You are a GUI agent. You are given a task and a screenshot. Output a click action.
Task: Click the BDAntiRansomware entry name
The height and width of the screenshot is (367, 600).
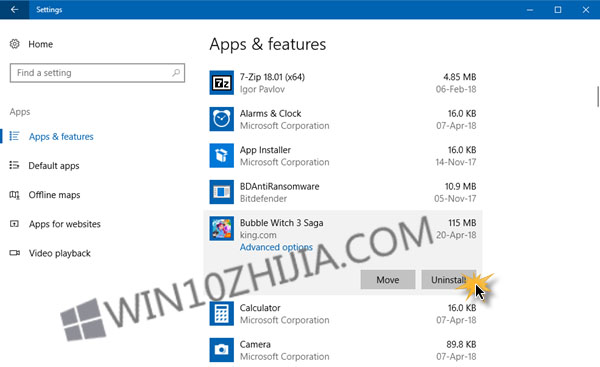click(x=280, y=186)
